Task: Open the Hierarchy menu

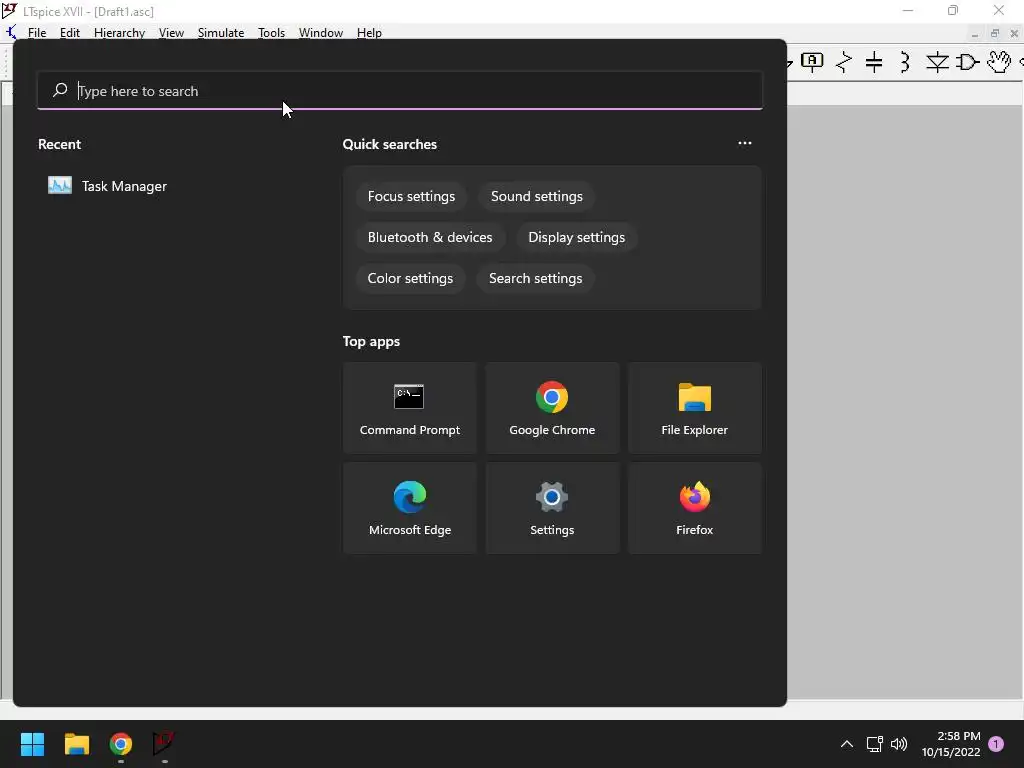Action: point(120,33)
